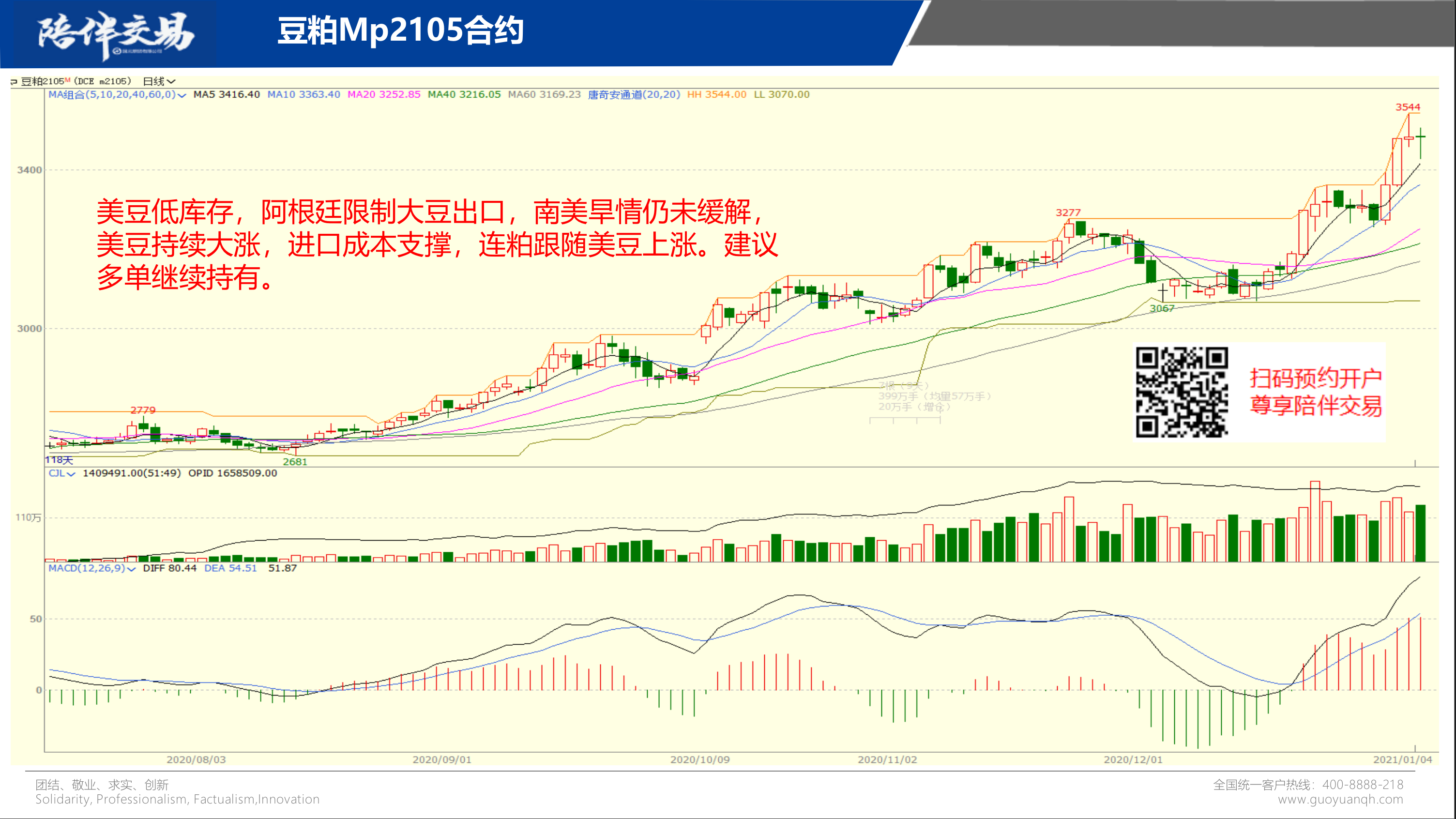The width and height of the screenshot is (1456, 819).
Task: Click the 扫码预约开户 red text
Action: [x=1315, y=378]
